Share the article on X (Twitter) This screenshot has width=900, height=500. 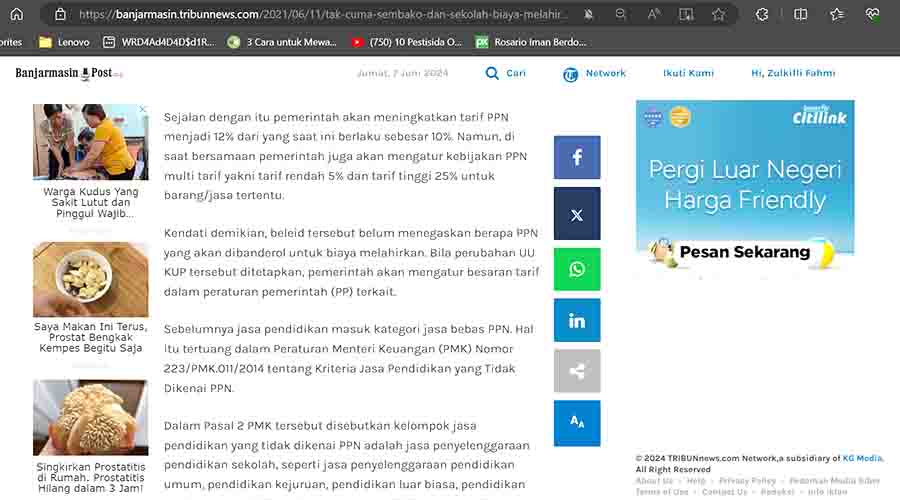(577, 214)
